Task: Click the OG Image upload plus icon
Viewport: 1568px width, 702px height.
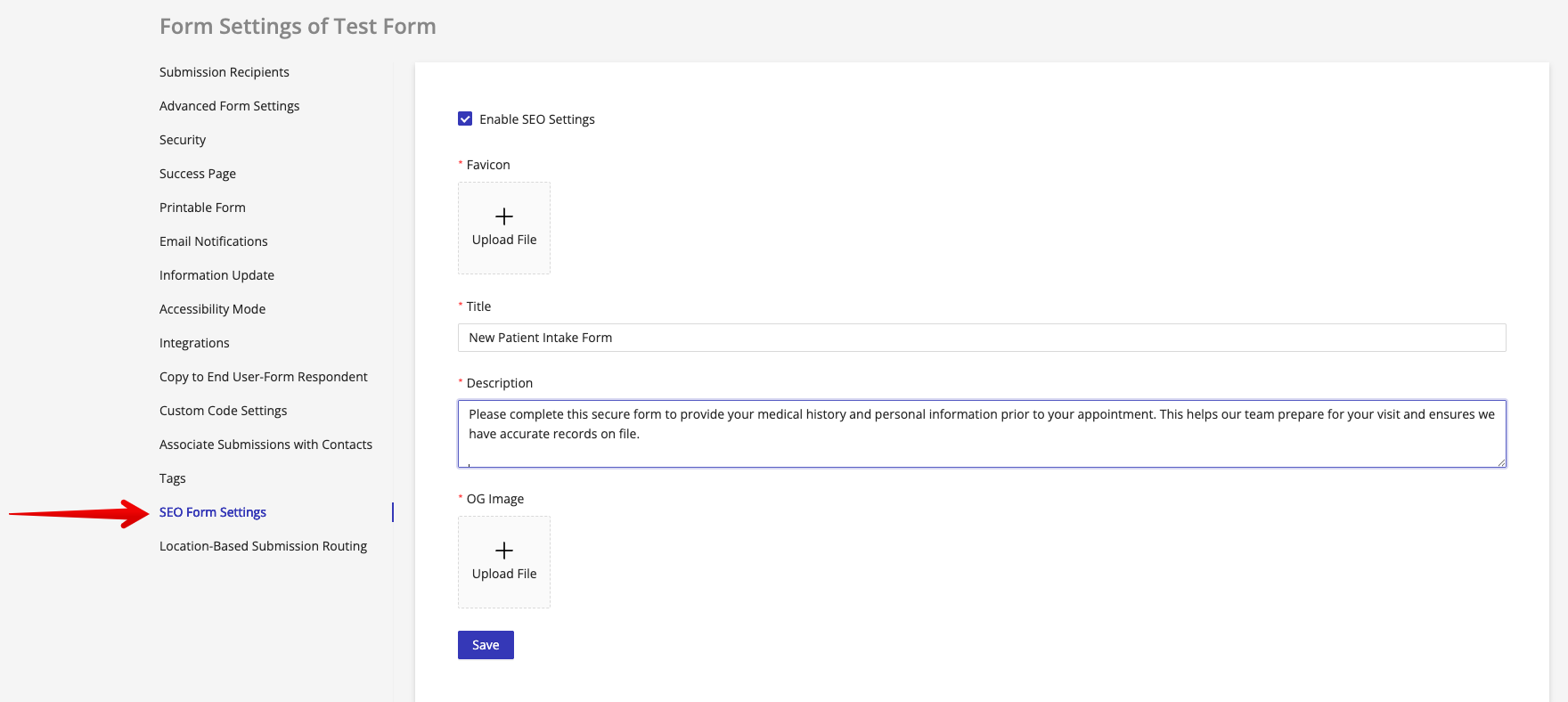Action: 504,551
